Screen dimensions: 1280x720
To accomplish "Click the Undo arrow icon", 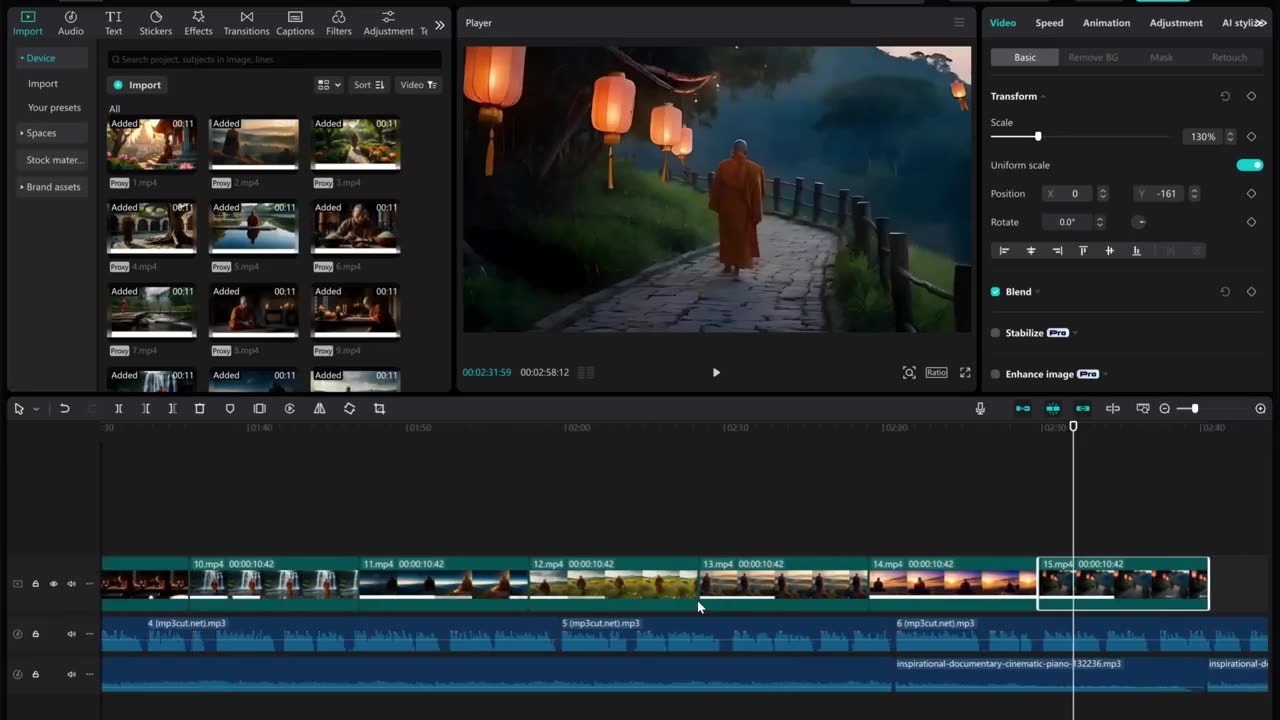I will 65,409.
